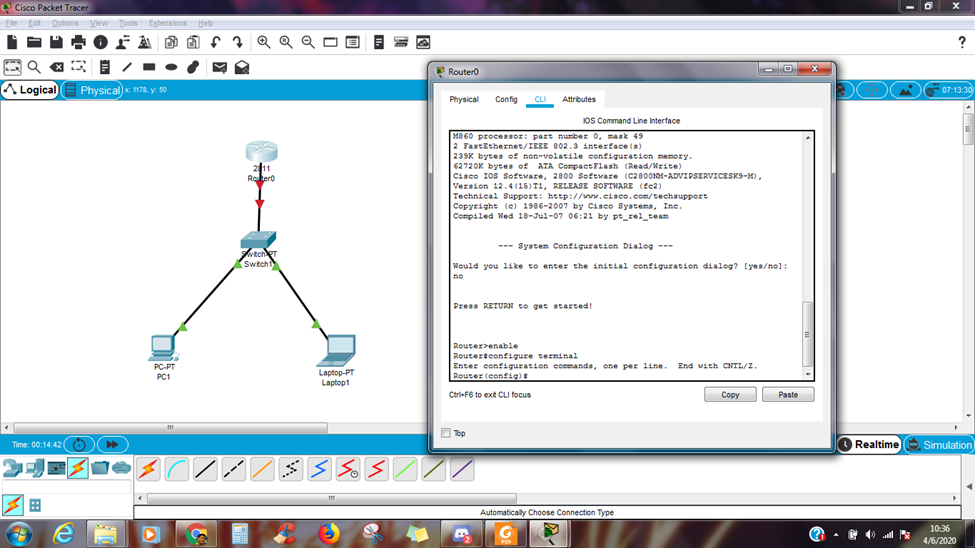Zoom in on the workspace

(x=264, y=42)
